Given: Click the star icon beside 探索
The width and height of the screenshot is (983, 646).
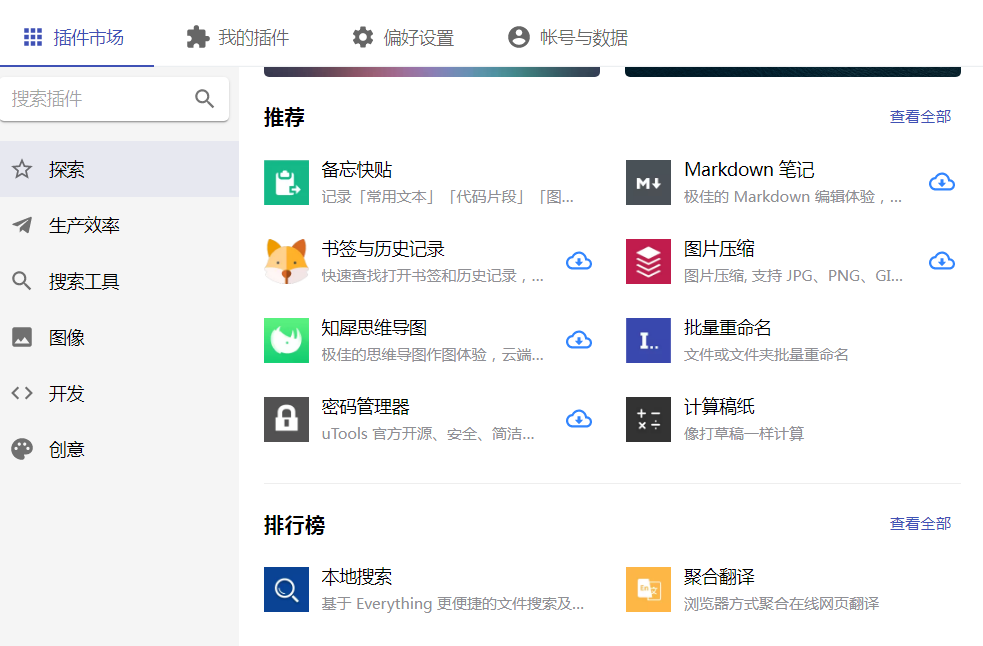Looking at the screenshot, I should (x=22, y=169).
